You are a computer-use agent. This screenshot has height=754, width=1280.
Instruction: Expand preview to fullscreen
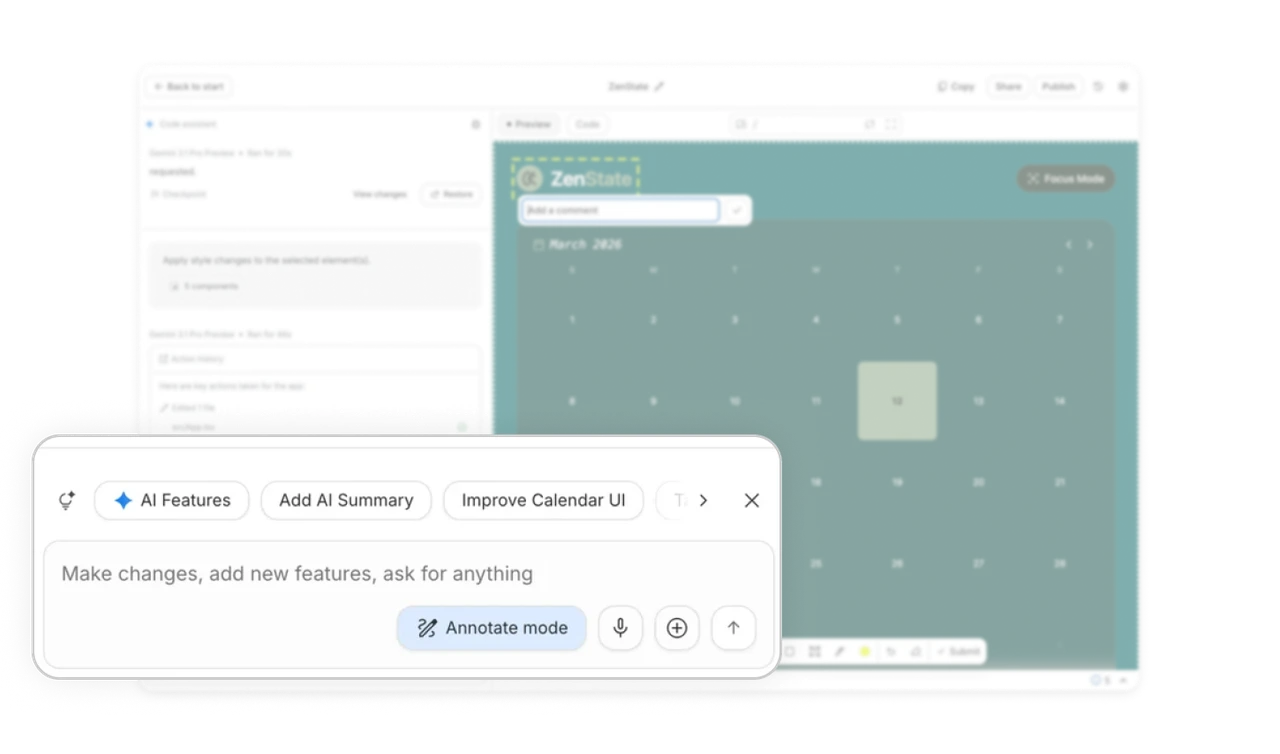pos(891,124)
